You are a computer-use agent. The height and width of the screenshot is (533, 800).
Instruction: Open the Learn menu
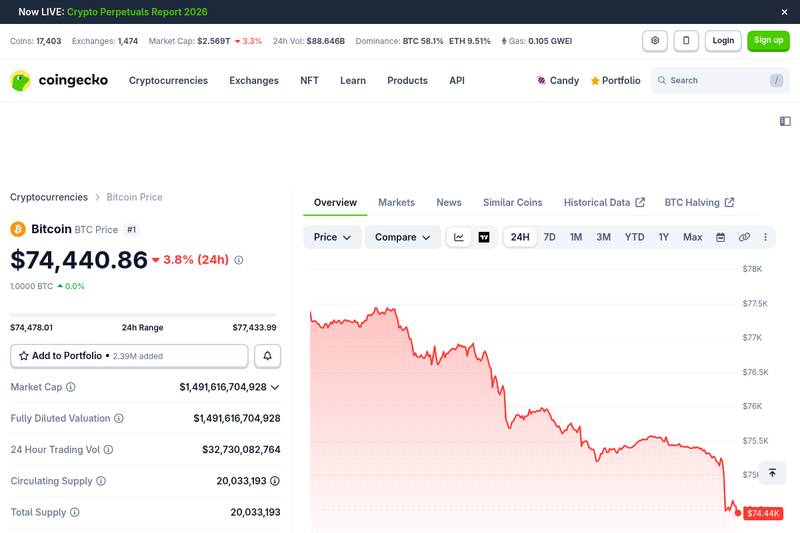(x=353, y=81)
